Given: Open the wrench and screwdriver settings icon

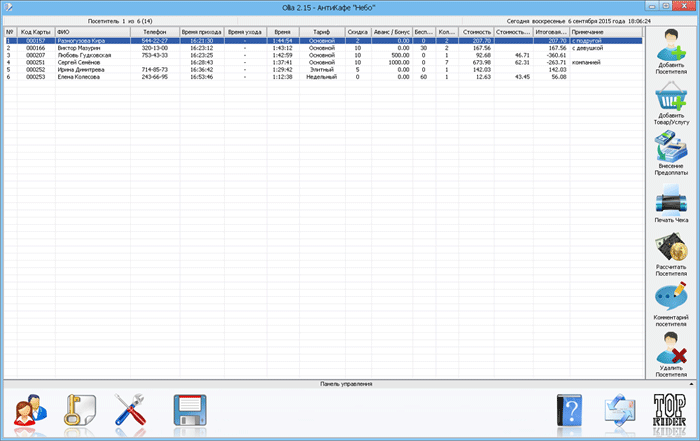Looking at the screenshot, I should click(130, 410).
